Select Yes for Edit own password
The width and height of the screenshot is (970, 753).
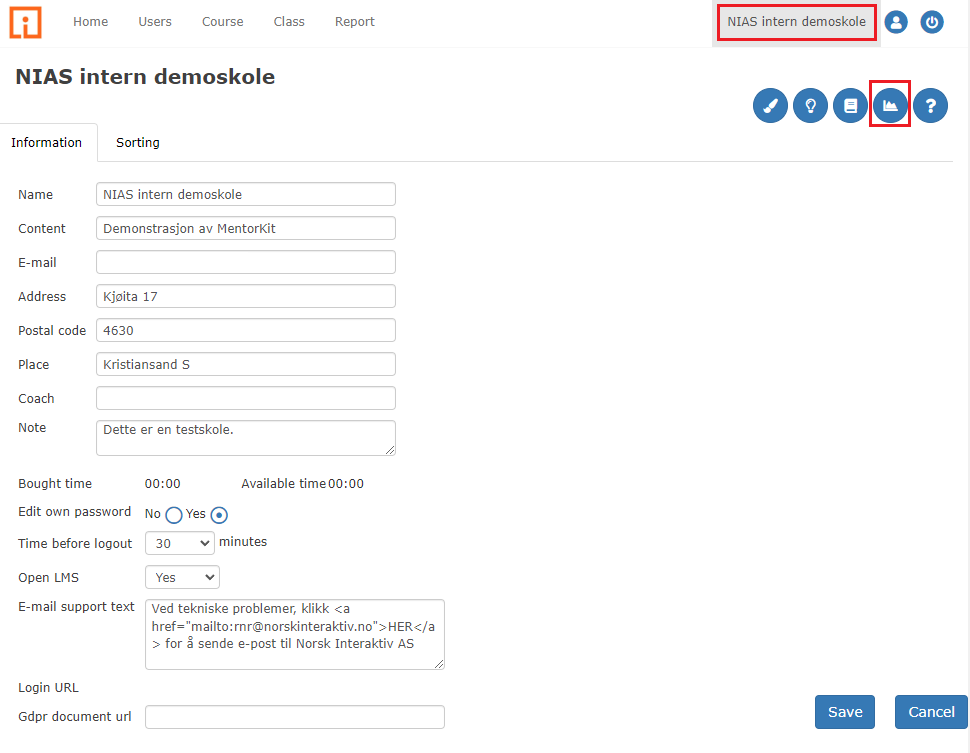click(x=219, y=515)
